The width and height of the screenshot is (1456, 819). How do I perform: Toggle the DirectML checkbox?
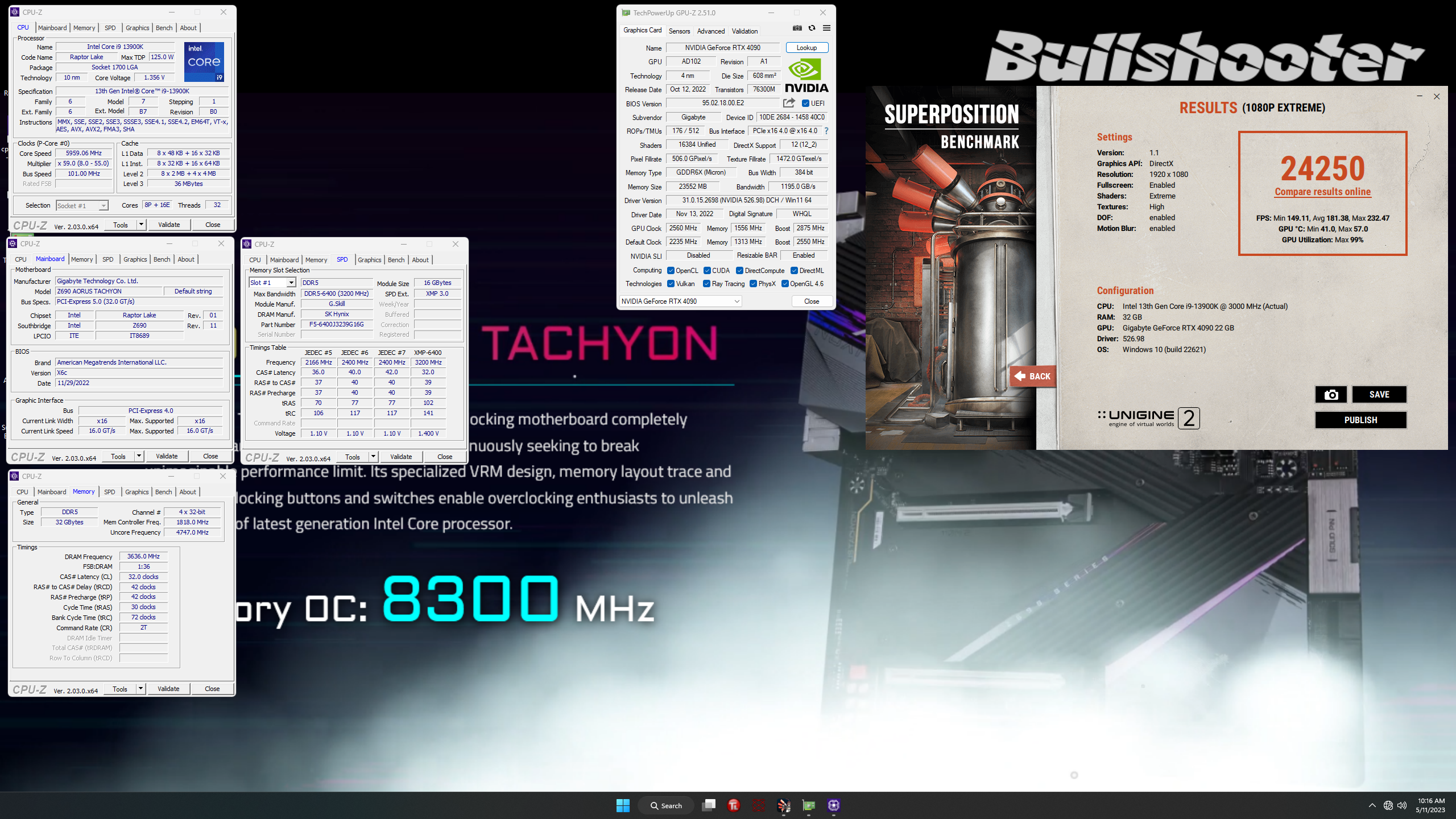pyautogui.click(x=794, y=271)
